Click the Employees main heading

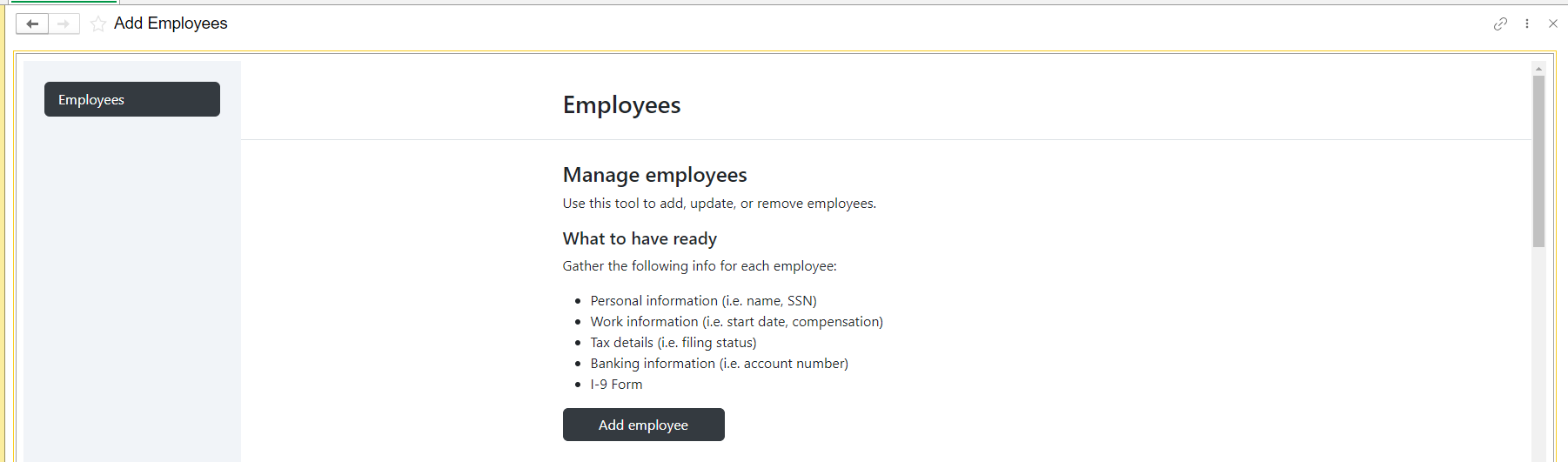[622, 105]
